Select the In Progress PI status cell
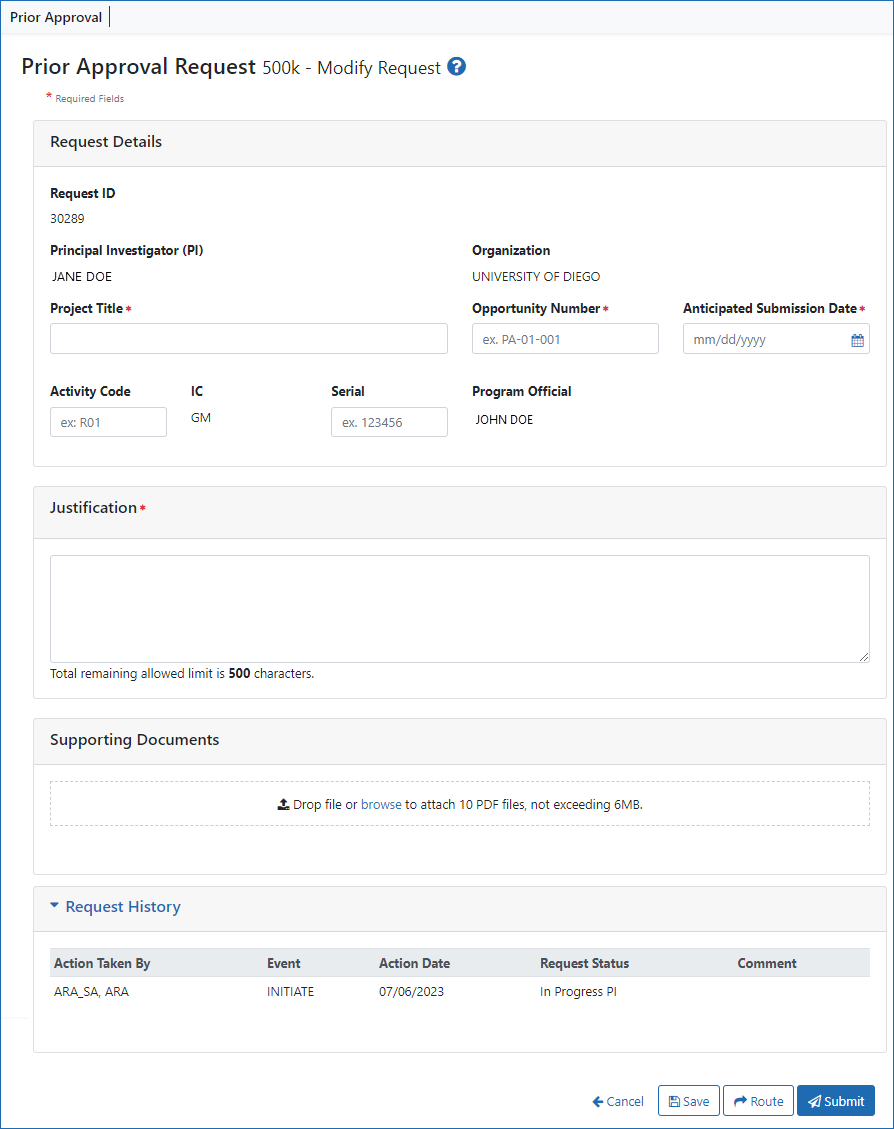This screenshot has height=1129, width=894. (x=578, y=991)
